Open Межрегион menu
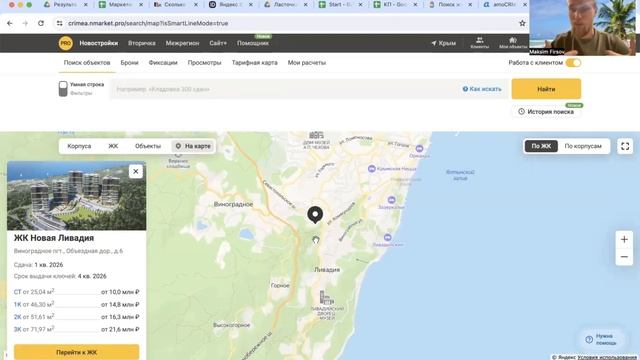 [182, 43]
